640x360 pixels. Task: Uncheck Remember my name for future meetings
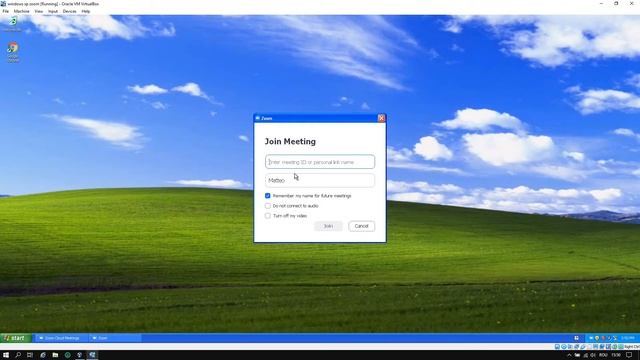(268, 196)
